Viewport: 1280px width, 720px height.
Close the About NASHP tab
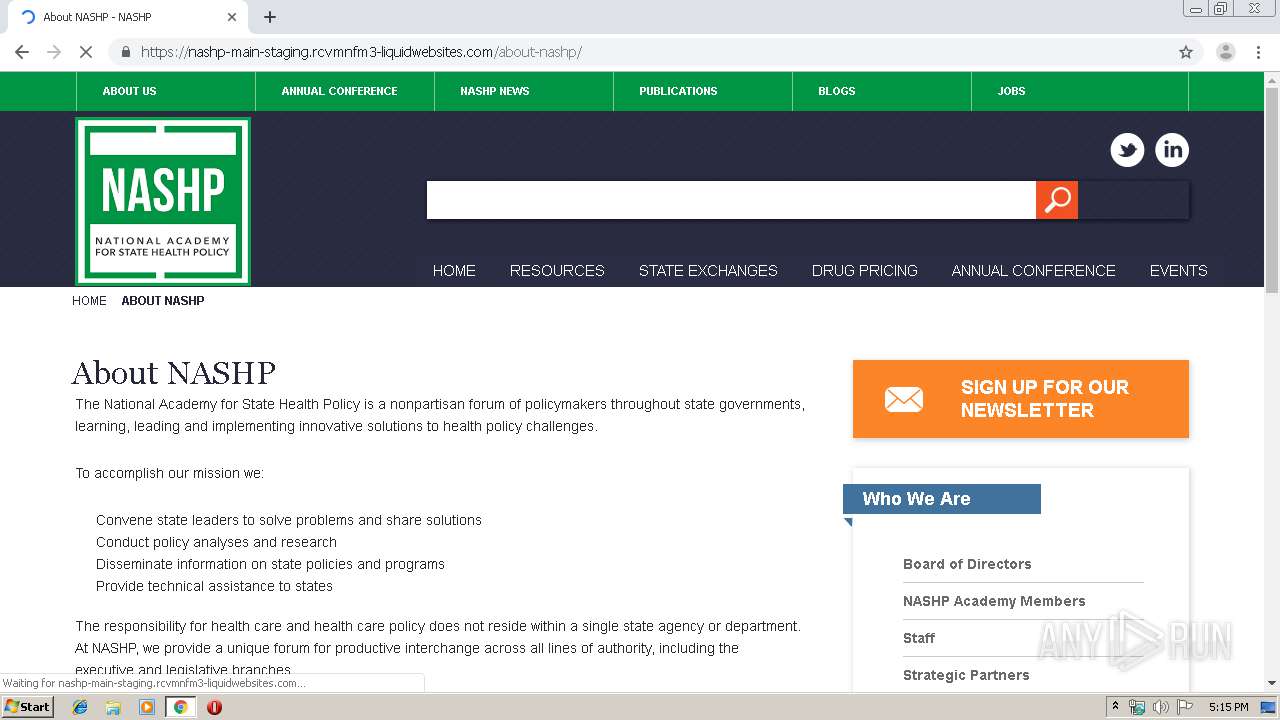[x=232, y=17]
